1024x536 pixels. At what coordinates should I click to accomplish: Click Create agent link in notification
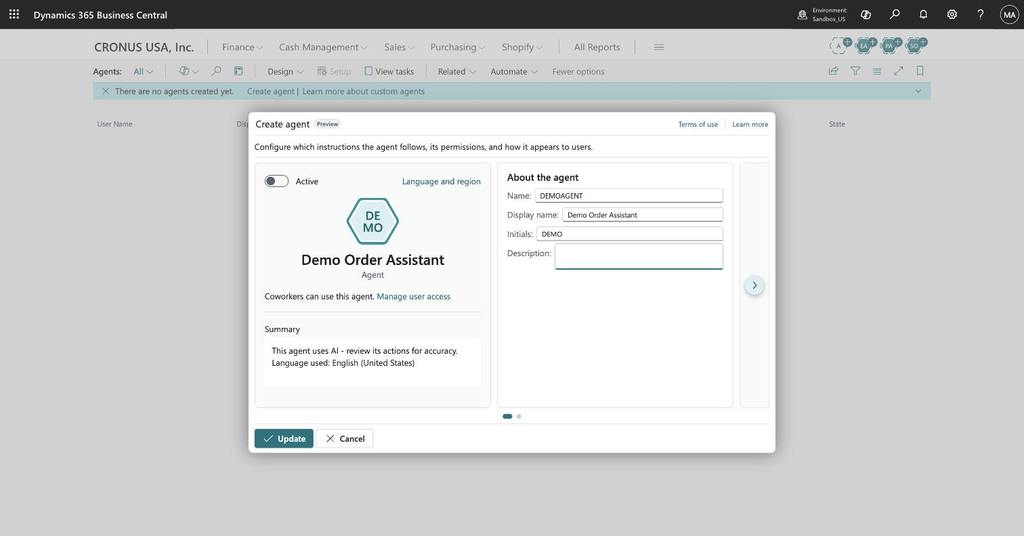tap(270, 91)
